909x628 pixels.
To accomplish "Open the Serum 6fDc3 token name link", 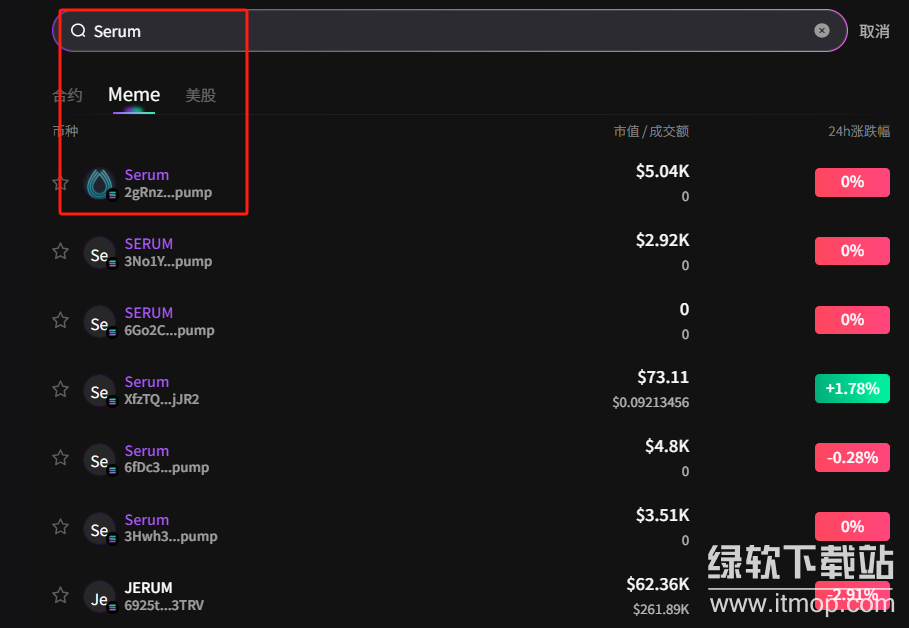I will pos(147,451).
